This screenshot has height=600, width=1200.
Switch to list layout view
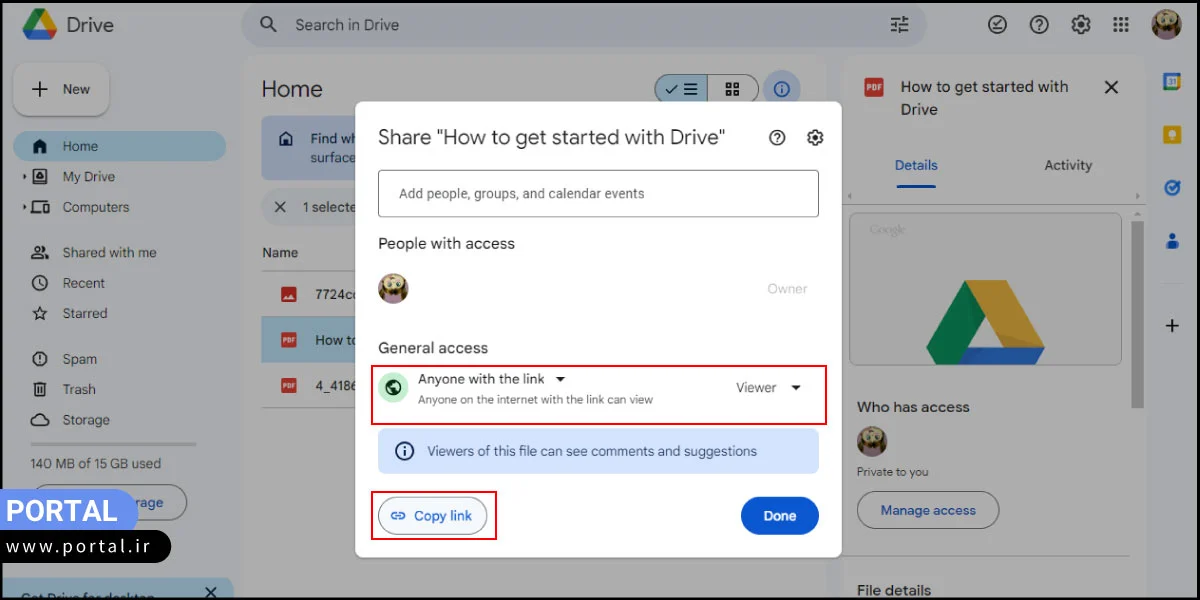(682, 89)
